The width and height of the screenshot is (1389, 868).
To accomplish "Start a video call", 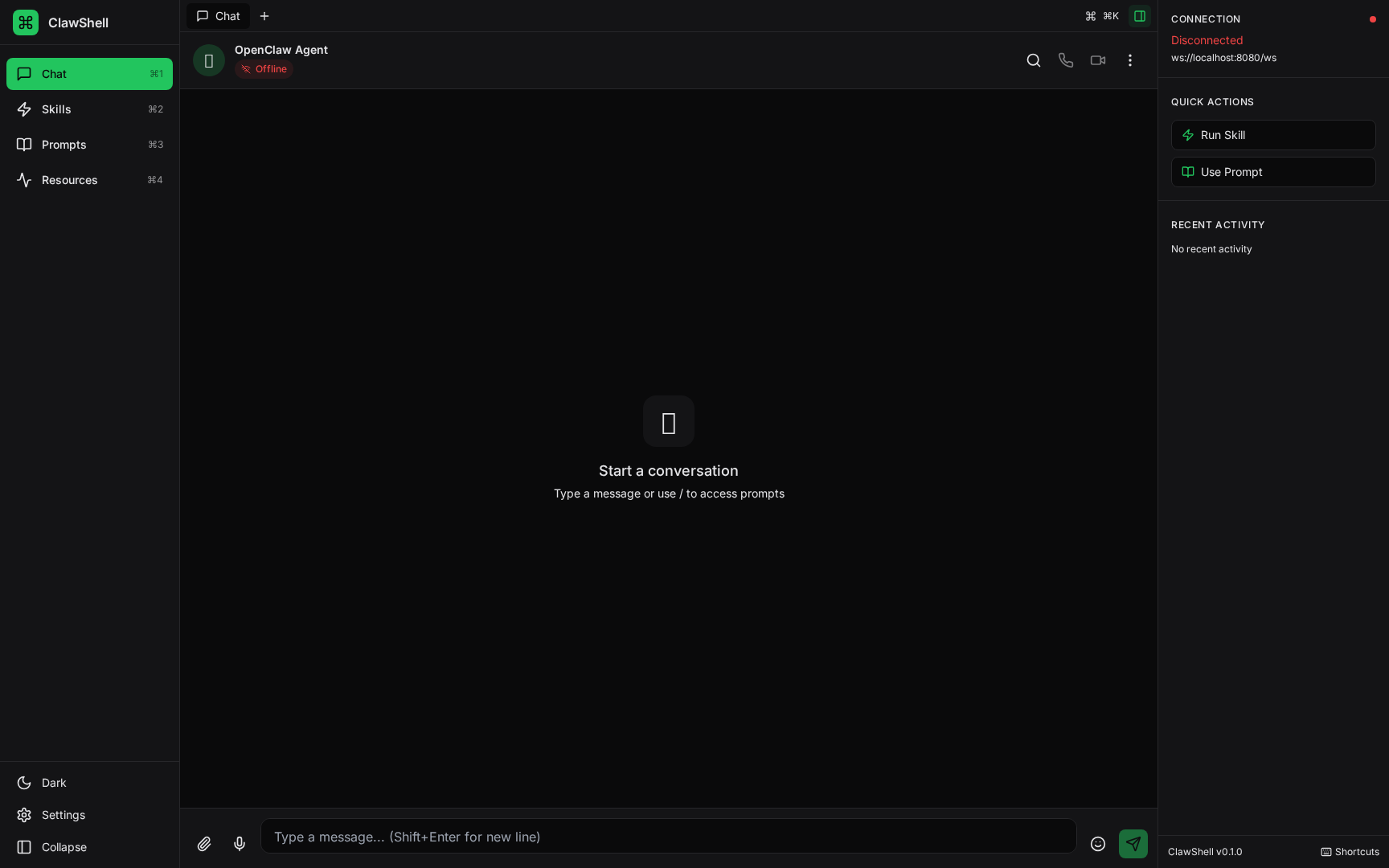I will coord(1098,60).
